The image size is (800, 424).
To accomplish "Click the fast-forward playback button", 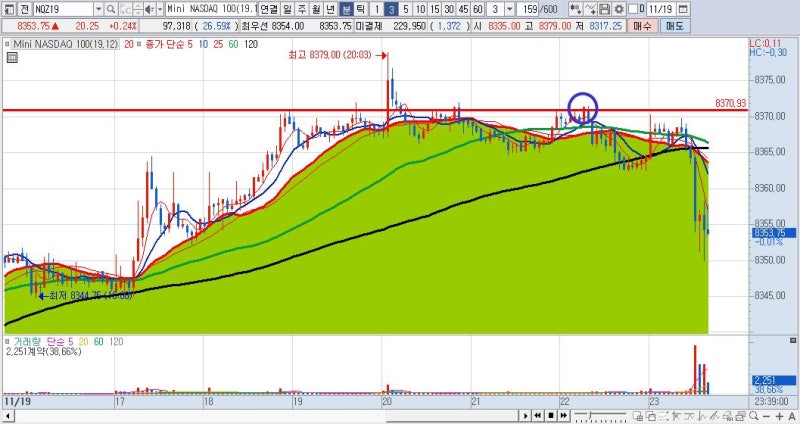I will tap(564, 416).
